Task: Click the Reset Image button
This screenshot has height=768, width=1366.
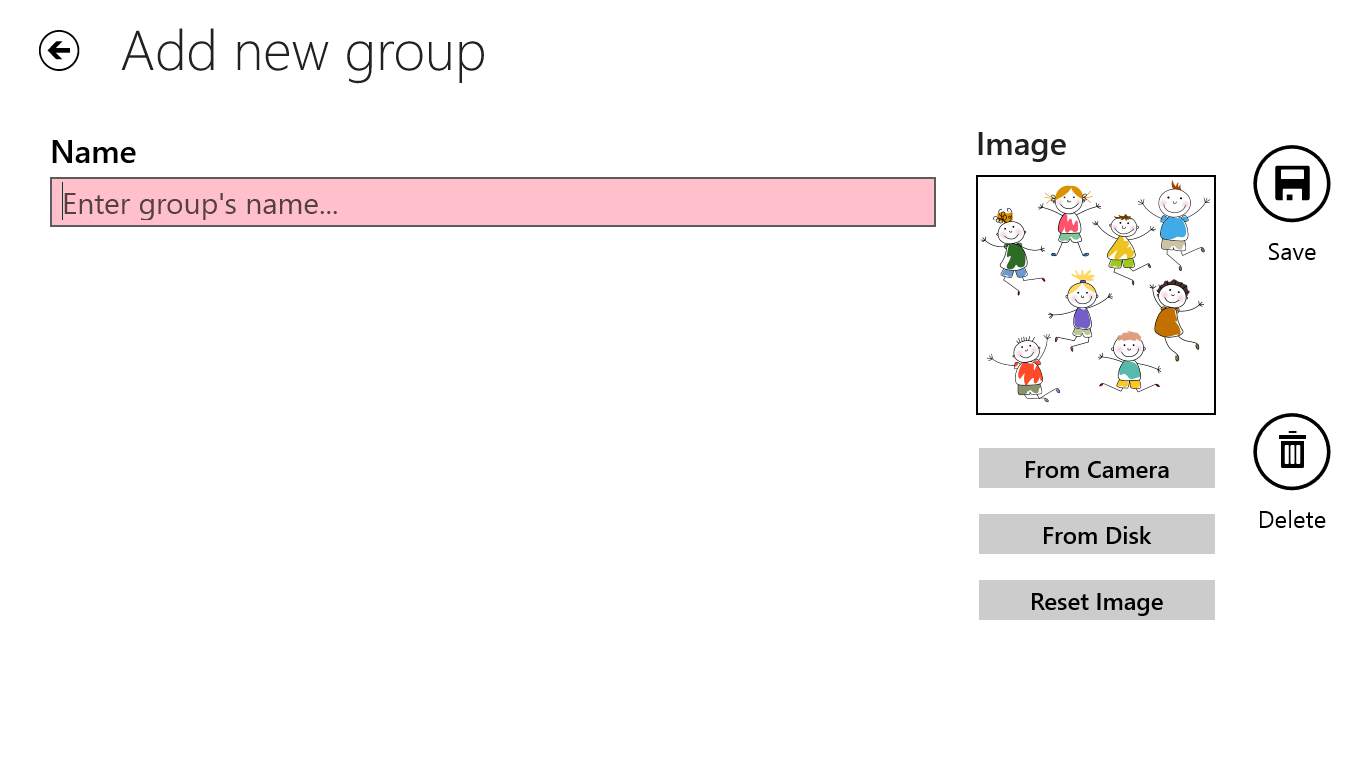Action: pyautogui.click(x=1096, y=601)
